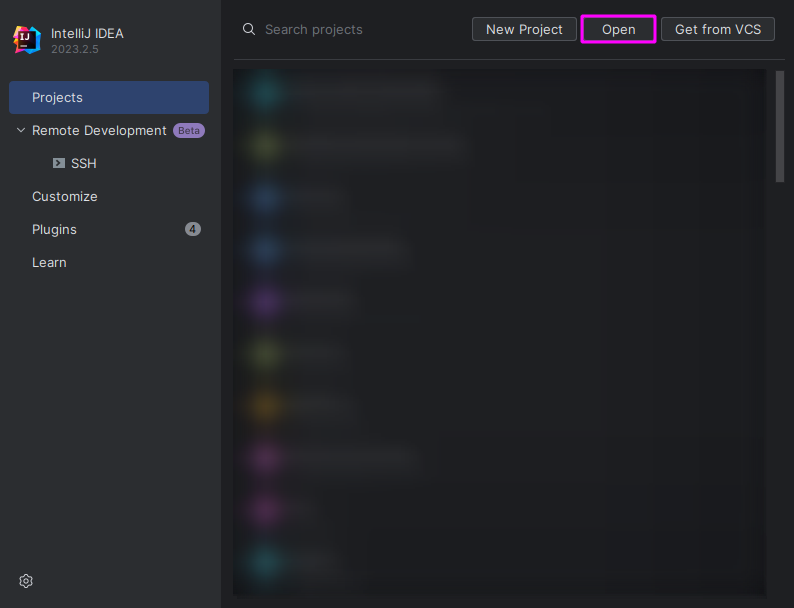Image resolution: width=794 pixels, height=608 pixels.
Task: Select the Remote Development label
Action: [x=99, y=130]
